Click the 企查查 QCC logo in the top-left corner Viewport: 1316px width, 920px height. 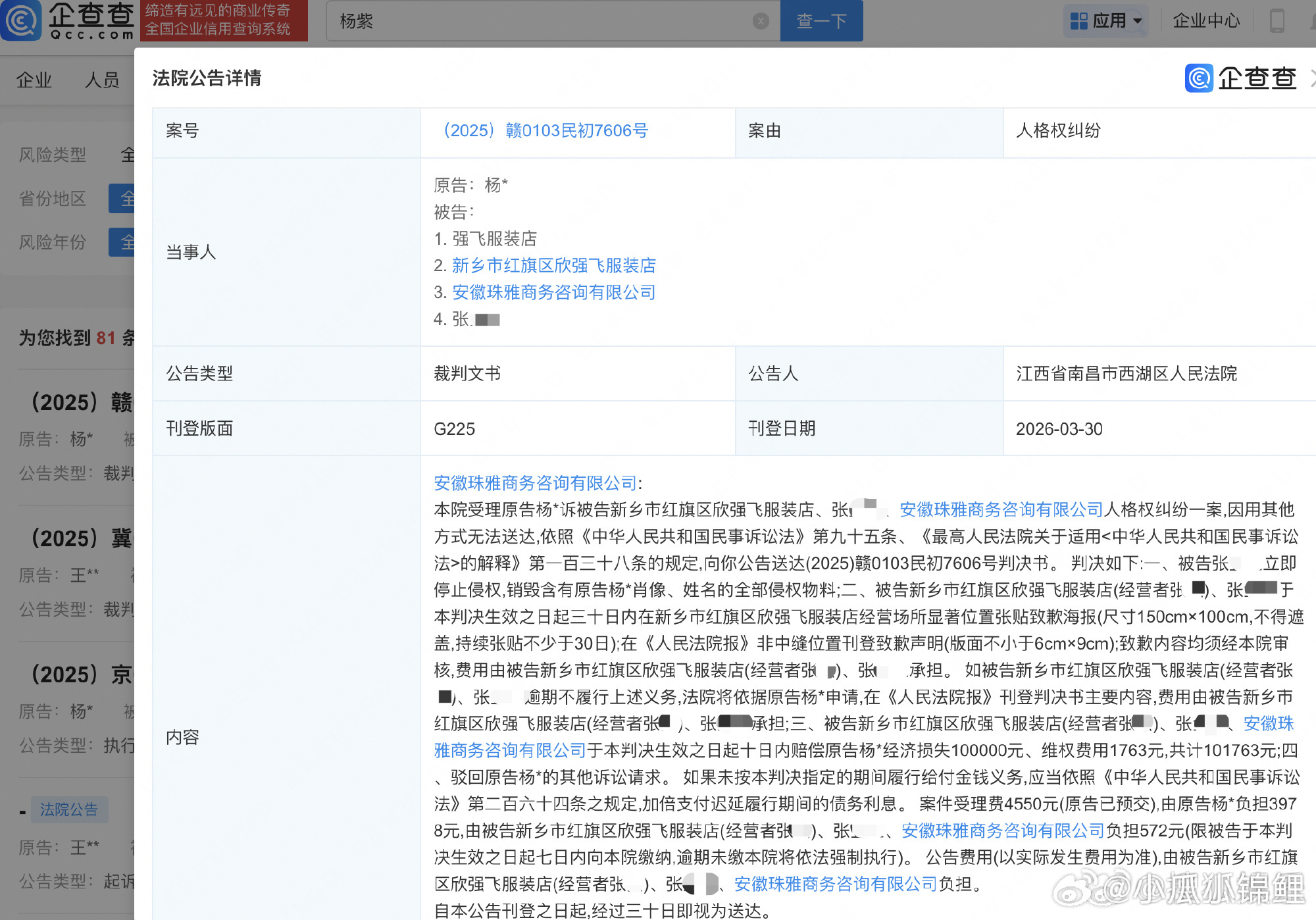click(69, 20)
